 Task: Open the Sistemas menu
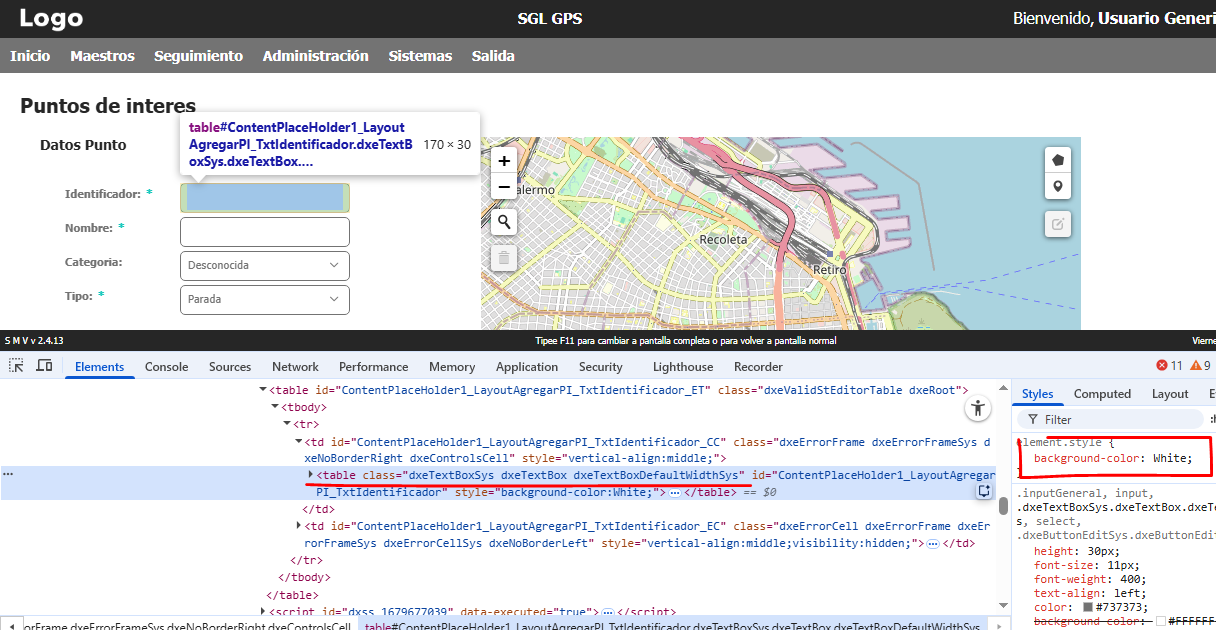point(420,56)
